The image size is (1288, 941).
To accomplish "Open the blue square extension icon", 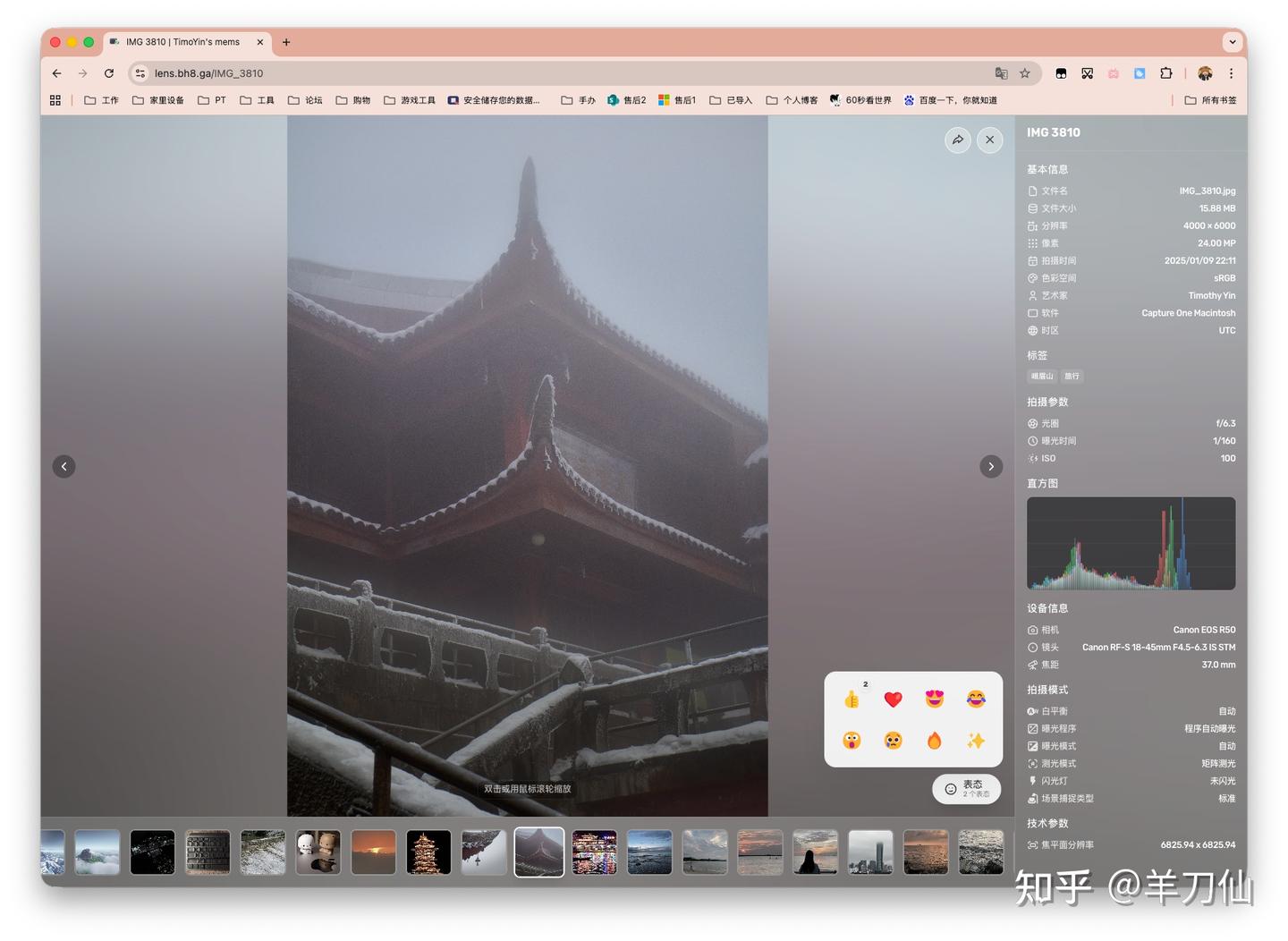I will click(x=1140, y=73).
